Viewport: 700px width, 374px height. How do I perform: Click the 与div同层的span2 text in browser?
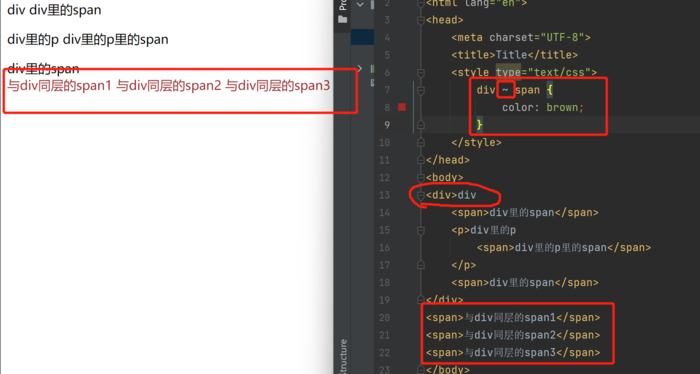point(169,85)
